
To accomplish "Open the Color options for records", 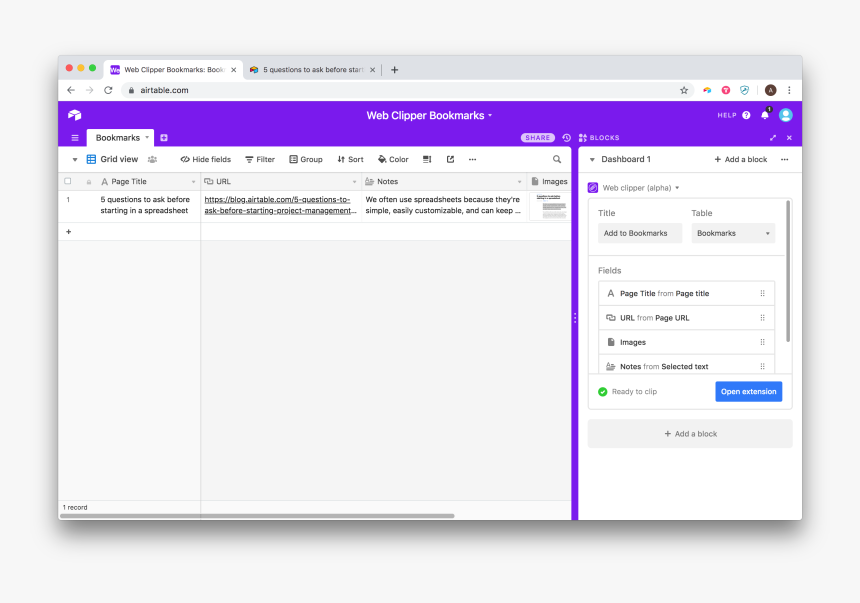I will (x=393, y=159).
